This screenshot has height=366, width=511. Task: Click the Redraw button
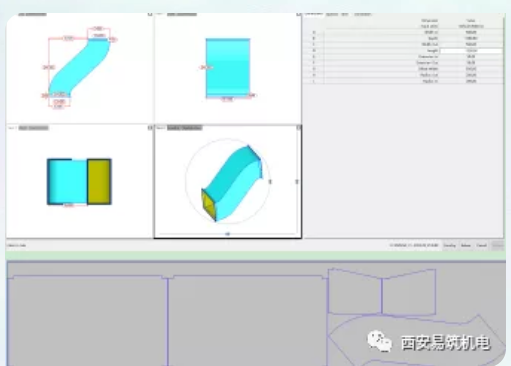(x=466, y=246)
